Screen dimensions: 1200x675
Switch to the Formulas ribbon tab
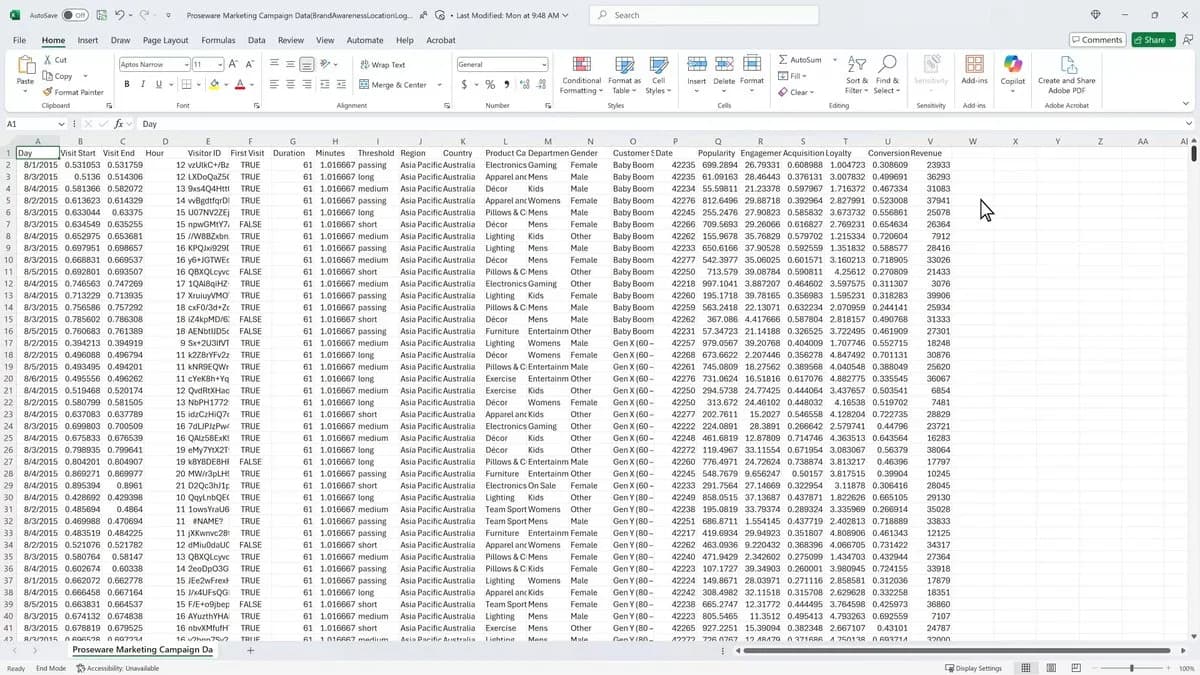tap(217, 40)
